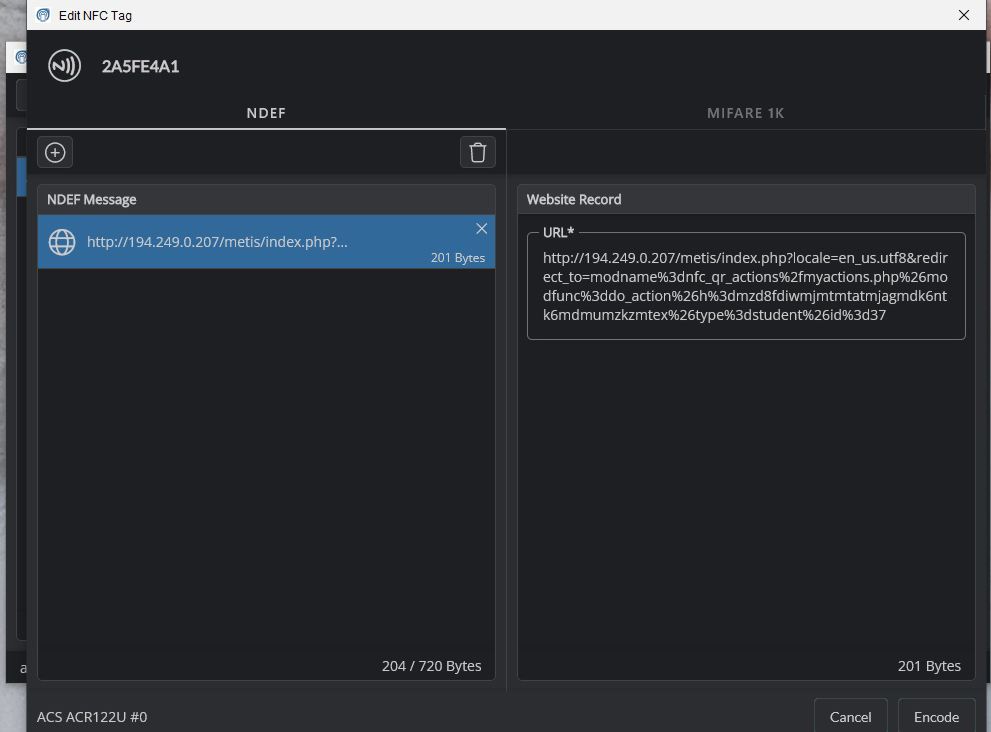Screen dimensions: 991x732
Task: Open the MIFARE 1K tab
Action: [x=745, y=113]
